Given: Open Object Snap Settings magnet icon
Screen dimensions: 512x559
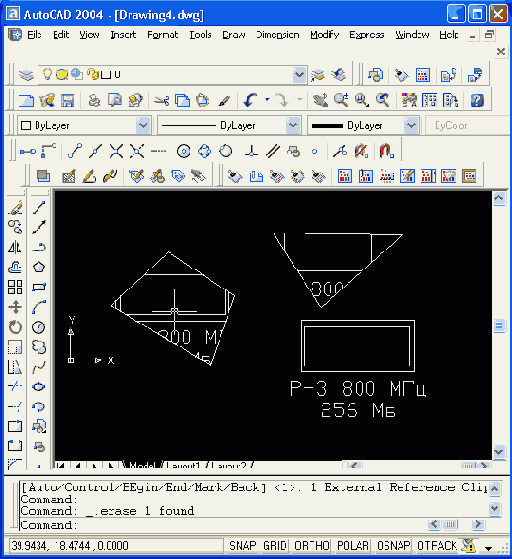Looking at the screenshot, I should 386,151.
